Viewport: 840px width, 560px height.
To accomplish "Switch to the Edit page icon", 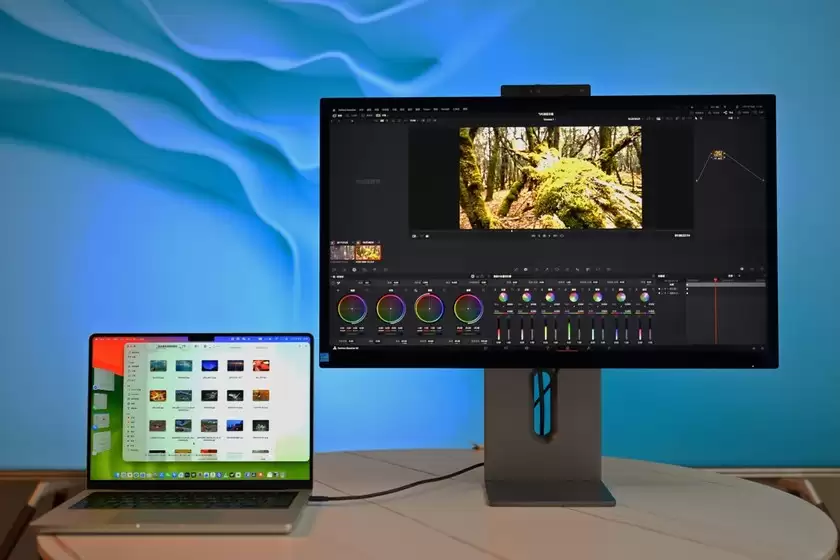I will tap(527, 348).
